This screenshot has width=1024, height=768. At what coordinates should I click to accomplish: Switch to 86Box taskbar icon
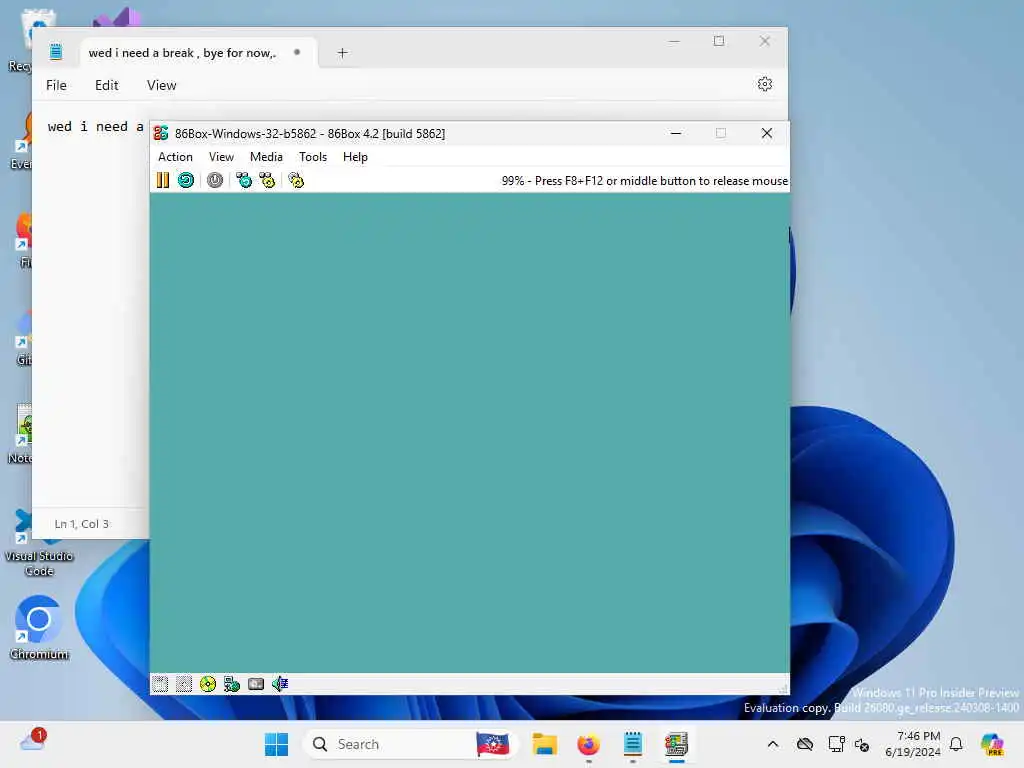coord(677,744)
